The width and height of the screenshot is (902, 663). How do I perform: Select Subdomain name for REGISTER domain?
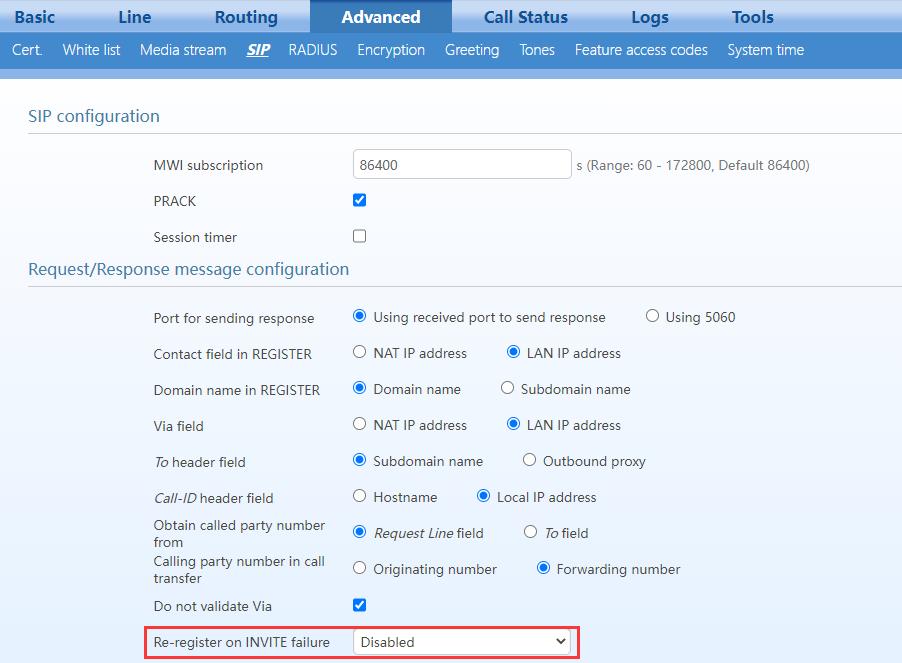pyautogui.click(x=508, y=388)
